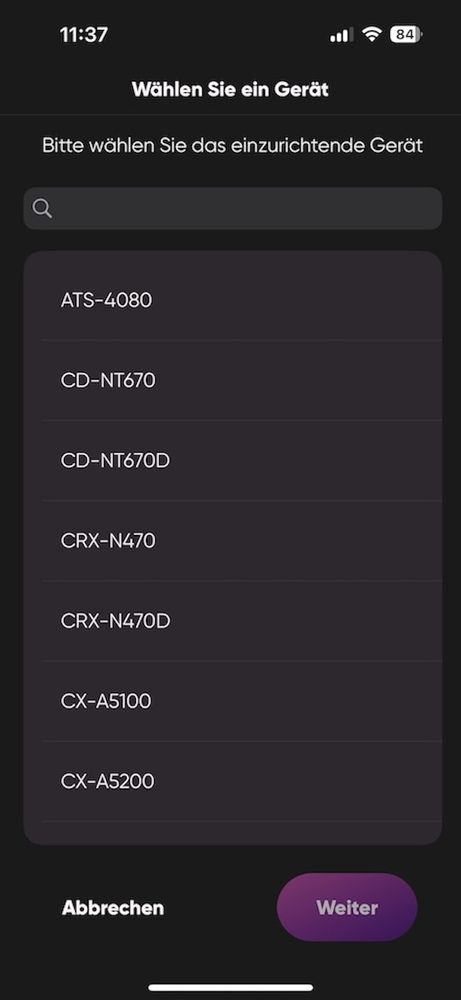461x1000 pixels.
Task: Focus the empty device search field
Action: tap(233, 209)
